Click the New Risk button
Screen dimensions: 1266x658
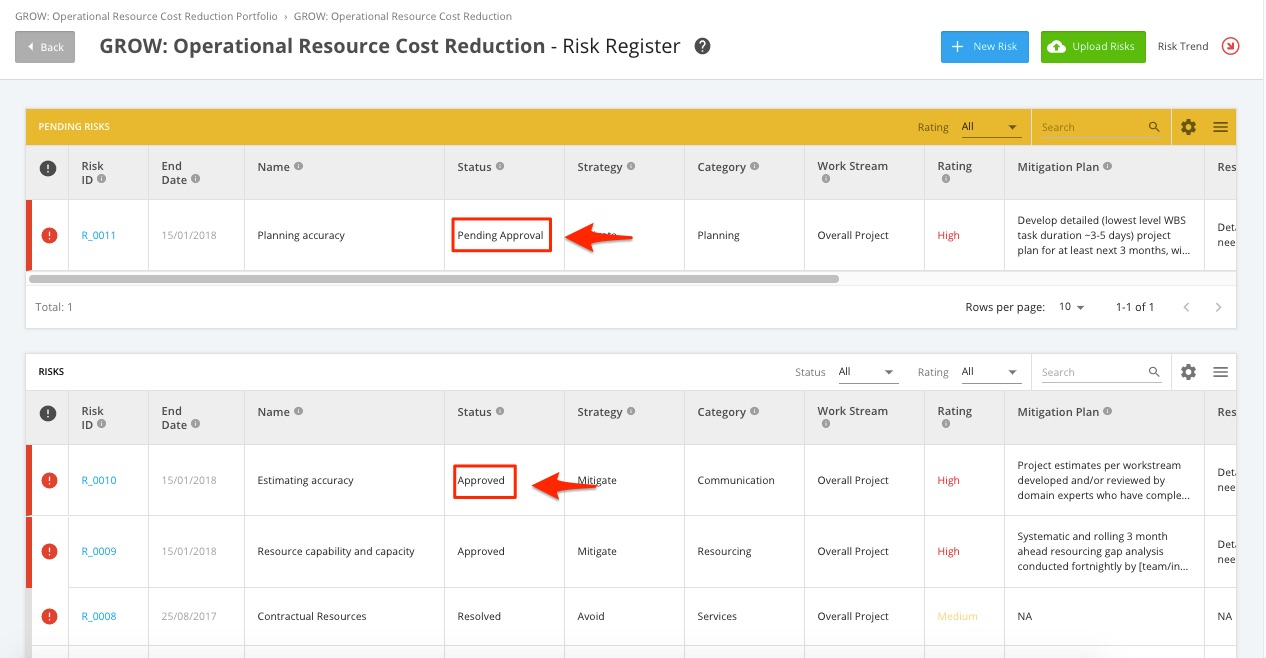point(985,47)
